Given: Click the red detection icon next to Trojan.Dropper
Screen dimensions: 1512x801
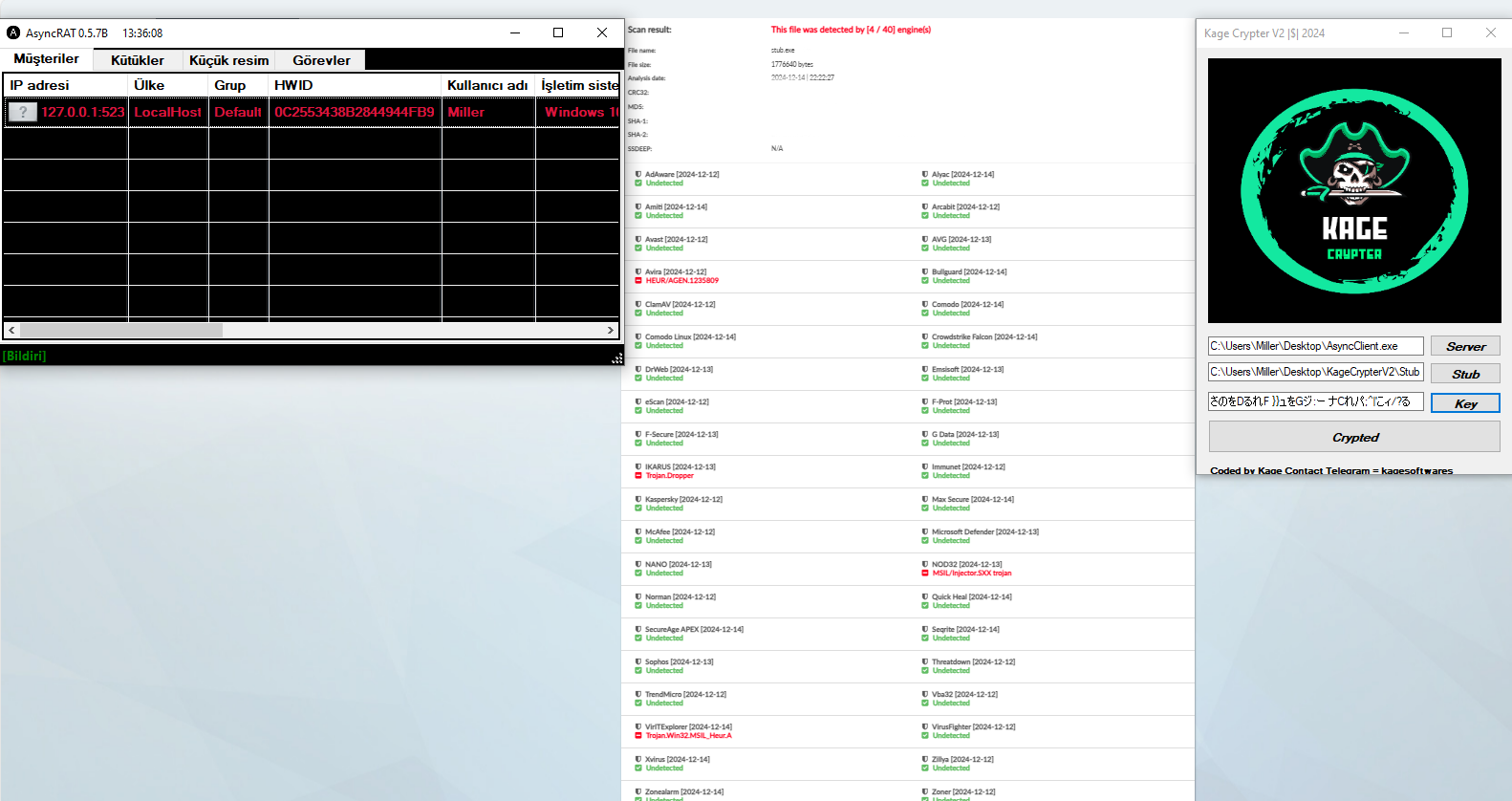Looking at the screenshot, I should pyautogui.click(x=638, y=475).
